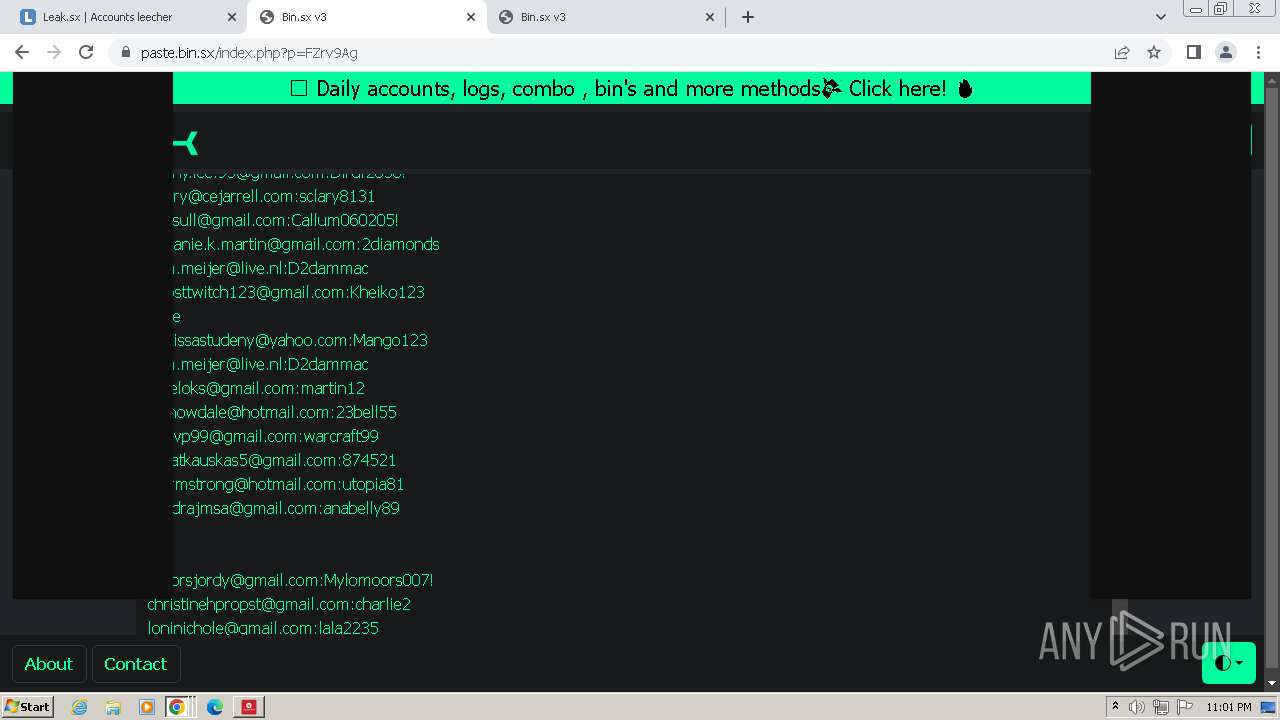Open the Contact page

tap(136, 664)
